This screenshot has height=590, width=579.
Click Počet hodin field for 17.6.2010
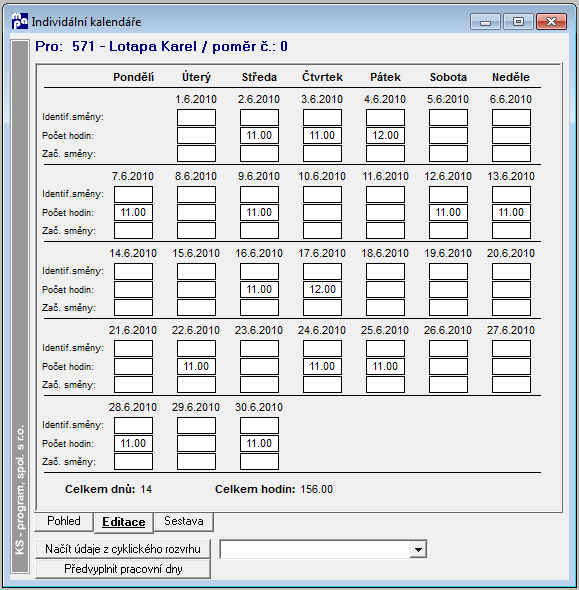[x=322, y=290]
